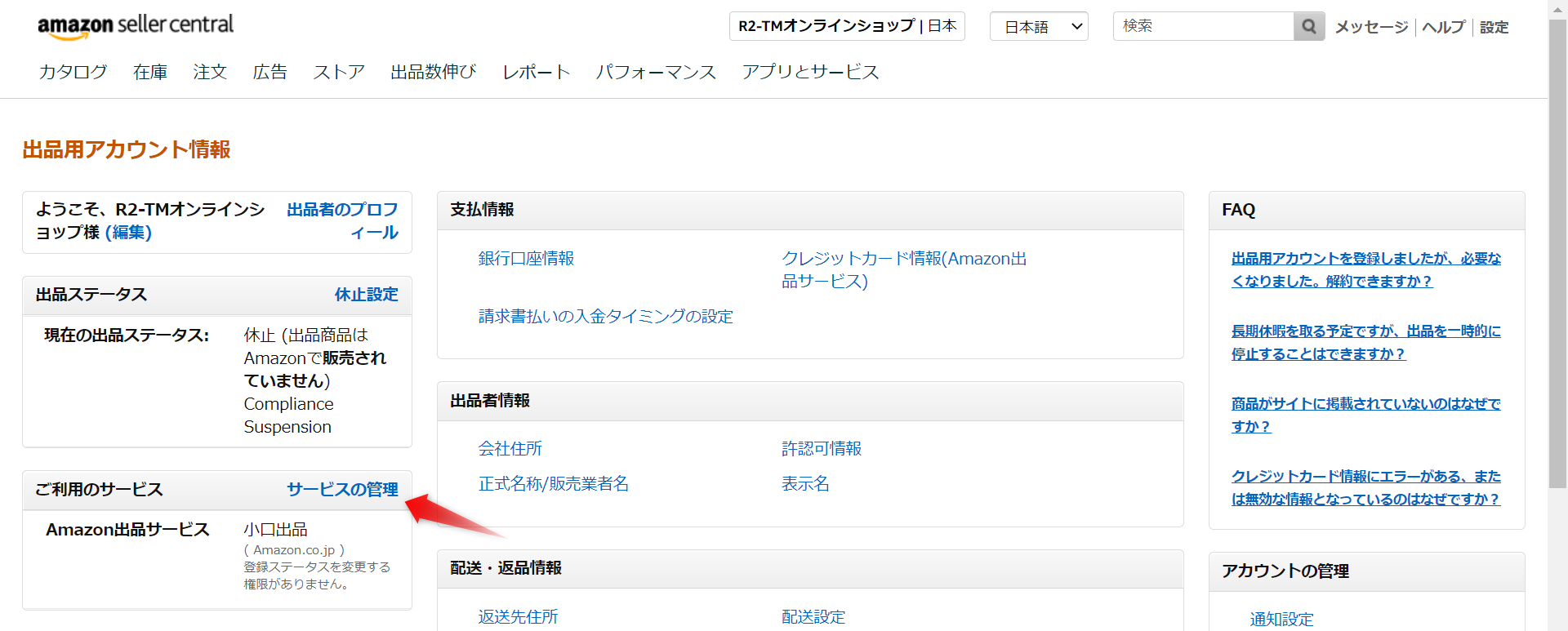Image resolution: width=1568 pixels, height=631 pixels.
Task: Open 請求書払いの入金タイミングの設定 link
Action: [x=605, y=316]
